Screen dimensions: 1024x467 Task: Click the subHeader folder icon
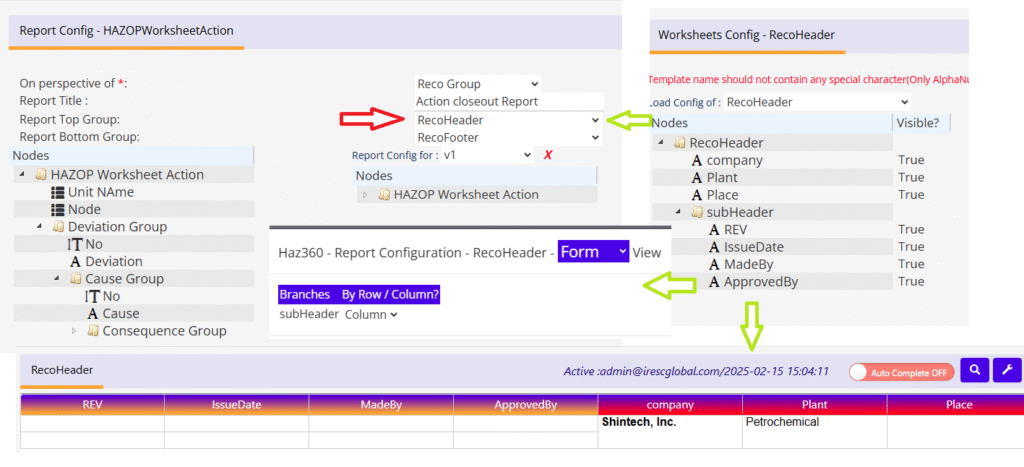click(x=697, y=212)
